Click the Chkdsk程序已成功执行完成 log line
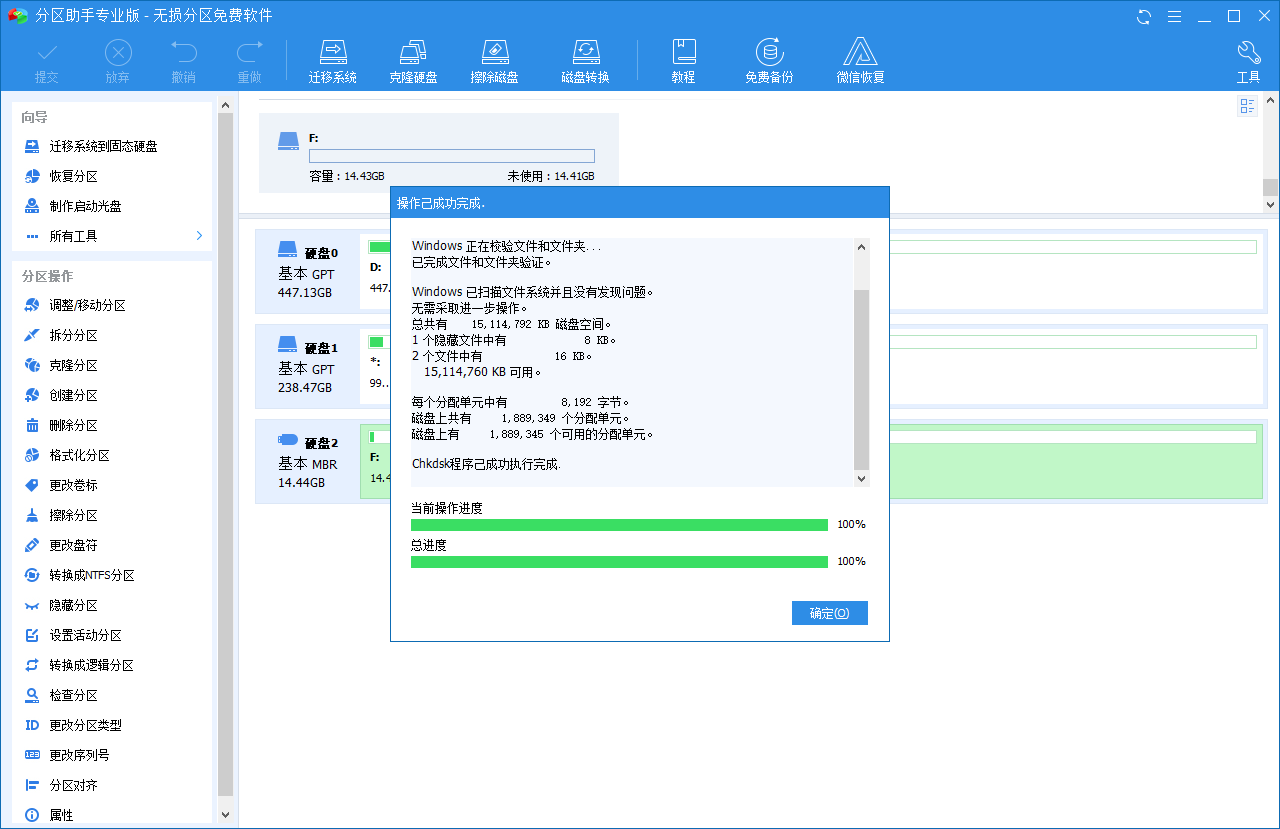Image resolution: width=1280 pixels, height=829 pixels. [x=486, y=464]
